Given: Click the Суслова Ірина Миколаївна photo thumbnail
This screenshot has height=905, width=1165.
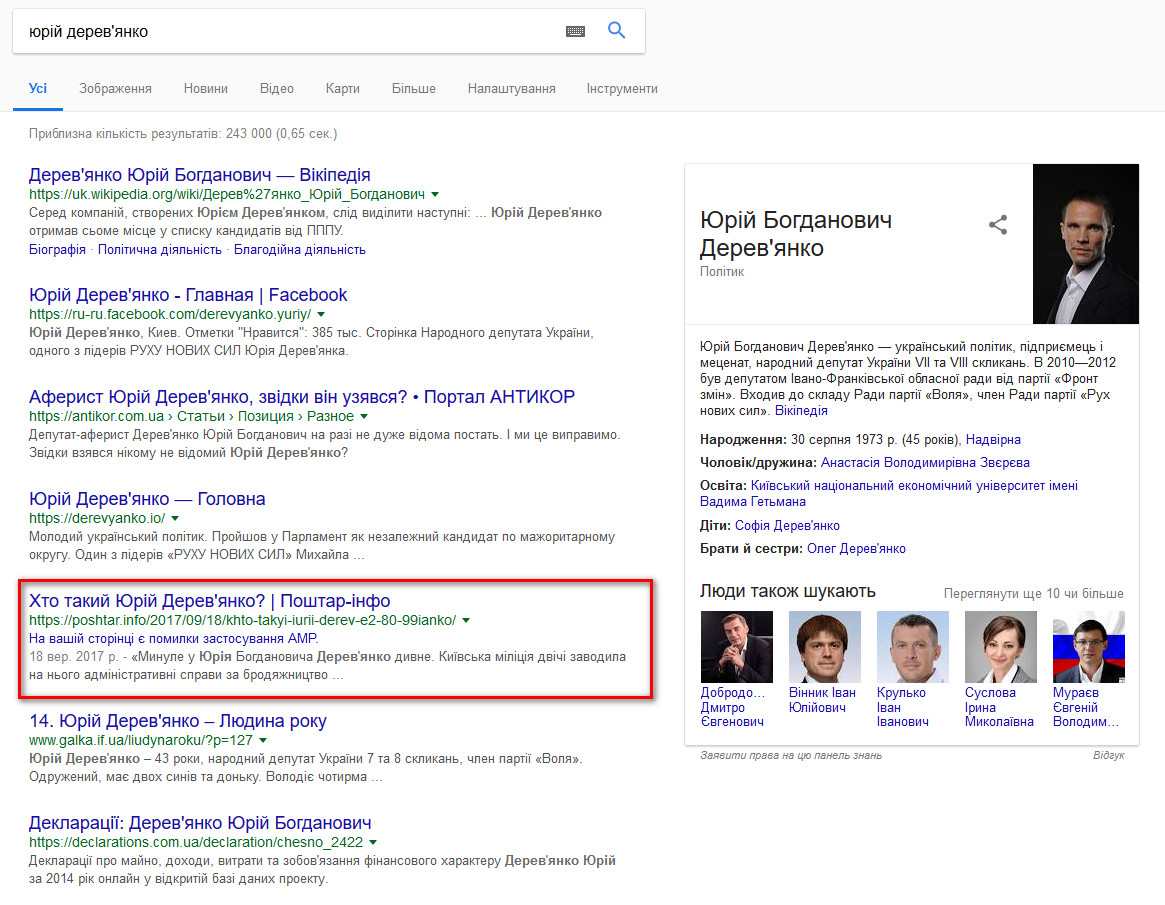Looking at the screenshot, I should click(x=1001, y=647).
